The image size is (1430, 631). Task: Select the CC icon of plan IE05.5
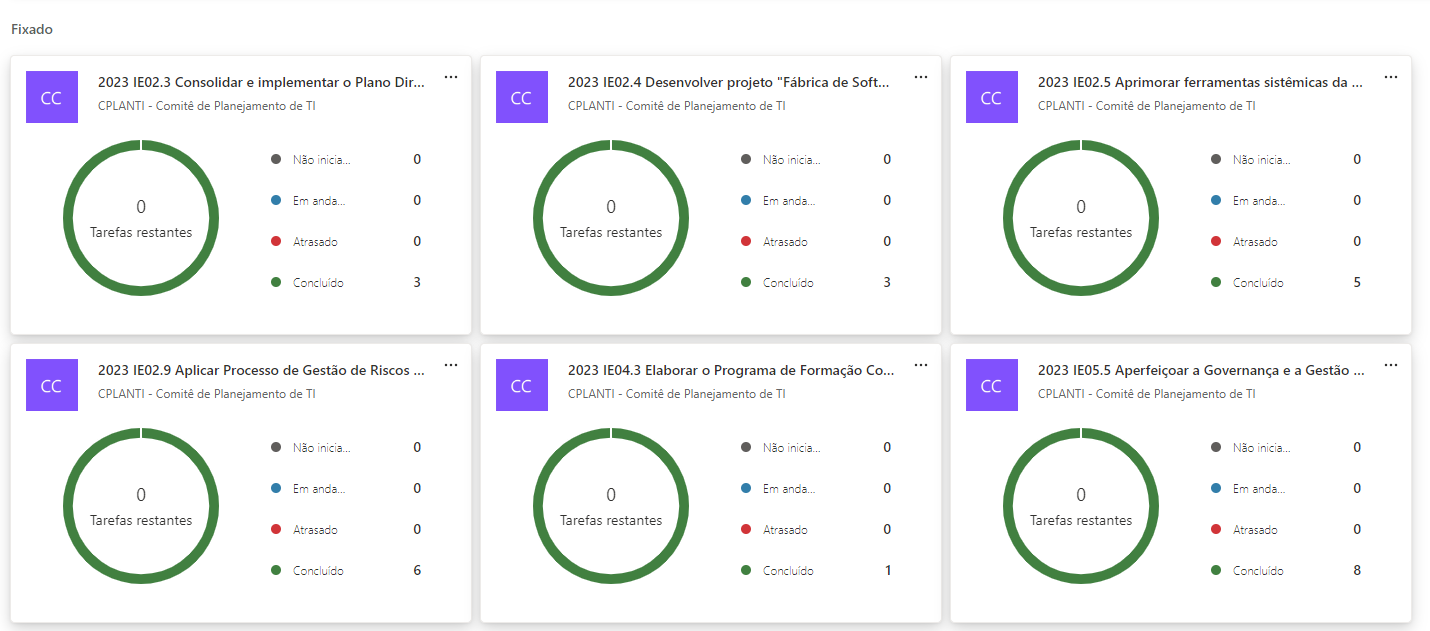click(x=991, y=385)
